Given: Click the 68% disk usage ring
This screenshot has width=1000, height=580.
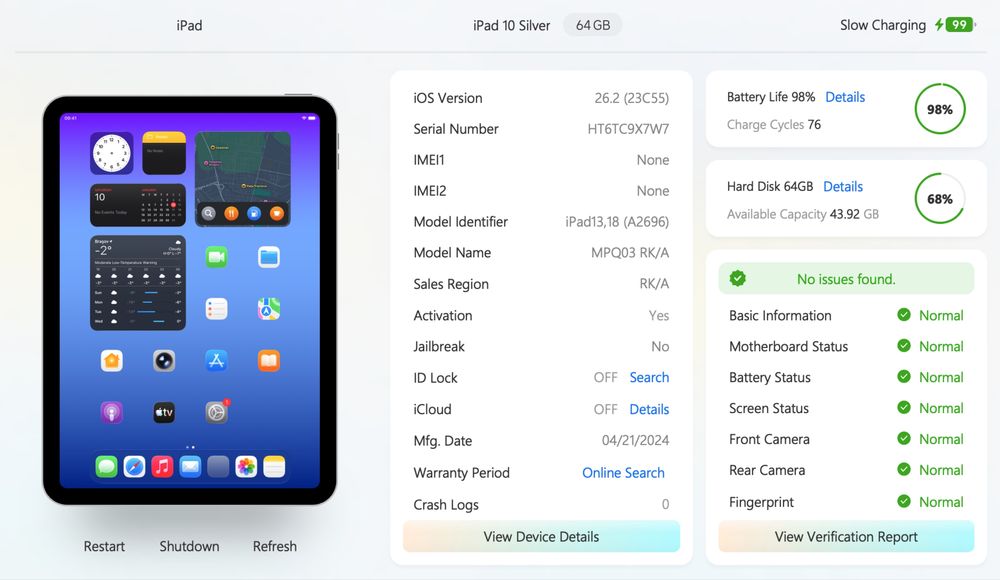Looking at the screenshot, I should point(939,198).
